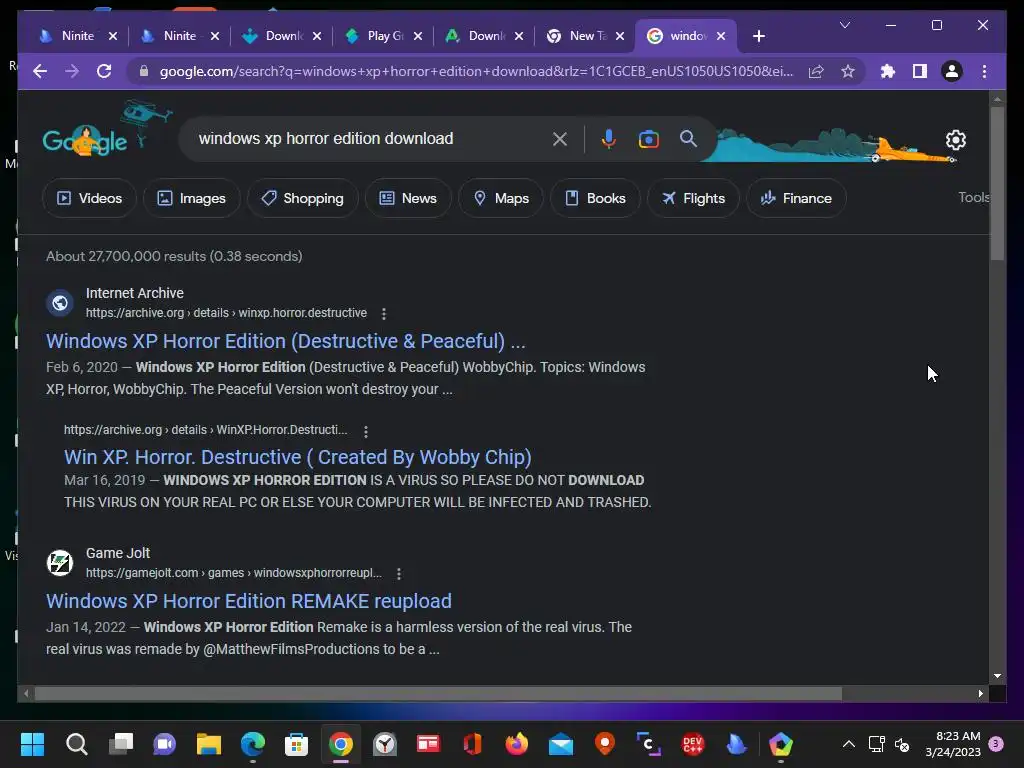Open the share page icon in address bar
This screenshot has height=768, width=1024.
[816, 71]
